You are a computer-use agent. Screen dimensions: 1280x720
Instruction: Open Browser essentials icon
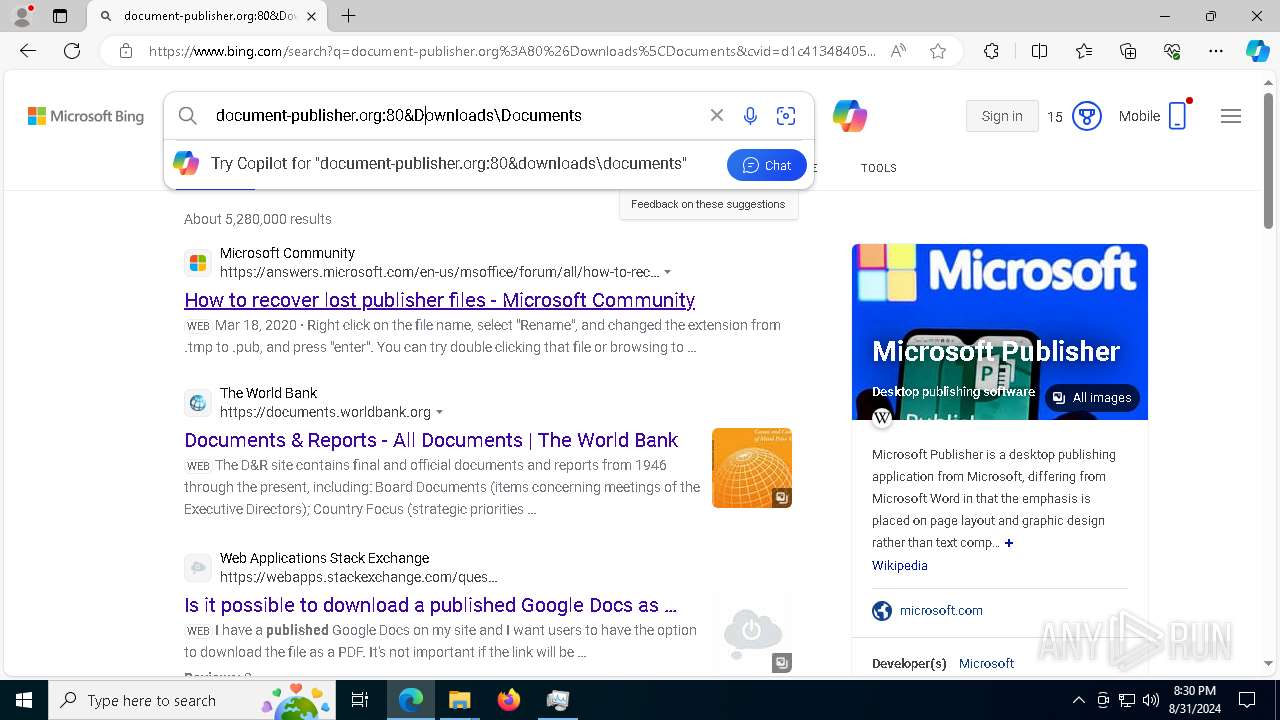coord(1172,51)
